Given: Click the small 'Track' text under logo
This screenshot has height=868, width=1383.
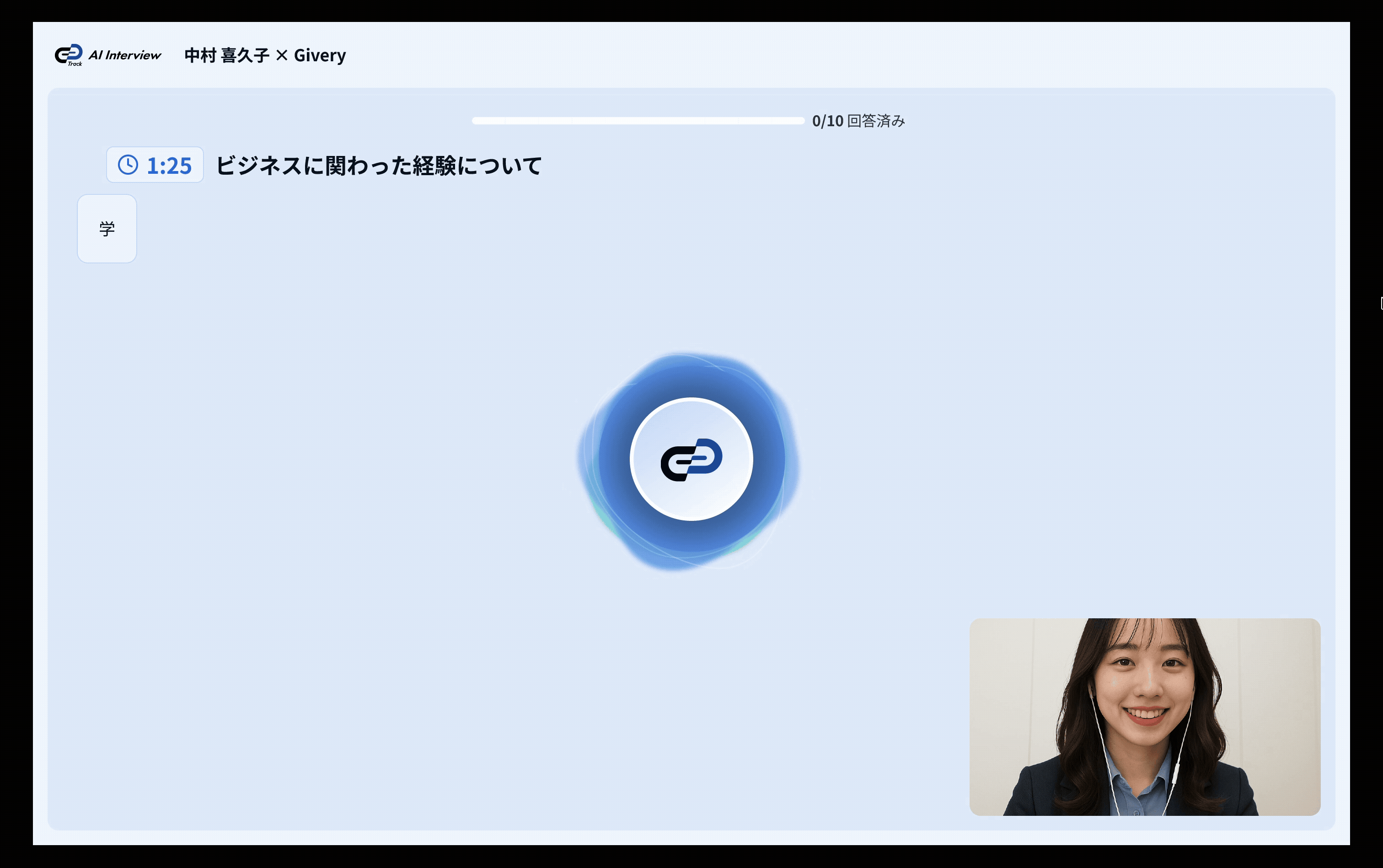Looking at the screenshot, I should (75, 64).
